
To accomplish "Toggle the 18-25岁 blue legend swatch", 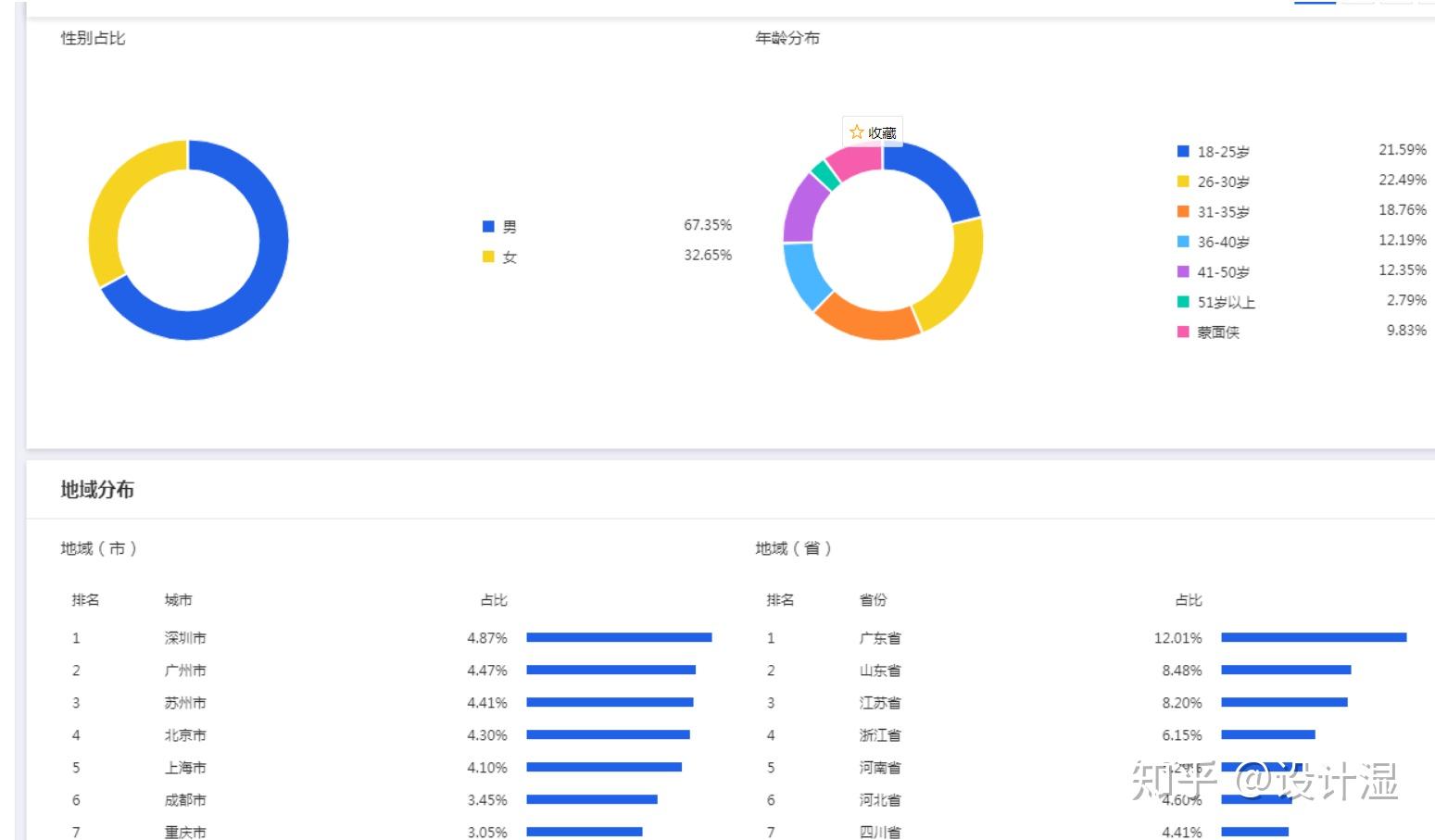I will click(1183, 151).
